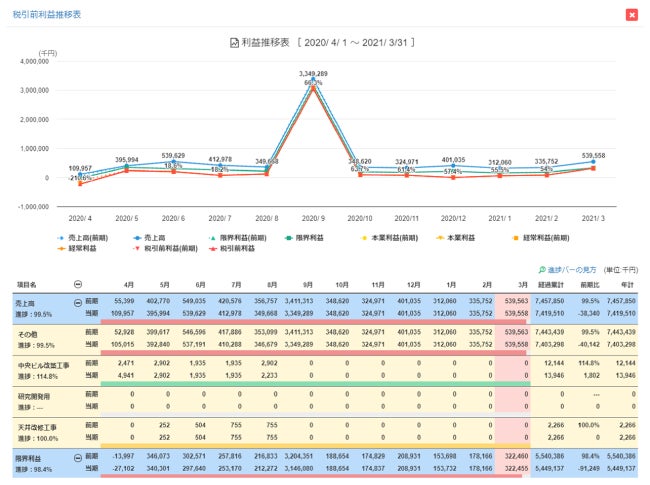The image size is (650, 485).
Task: Click the 4月 column header
Action: pyautogui.click(x=129, y=285)
